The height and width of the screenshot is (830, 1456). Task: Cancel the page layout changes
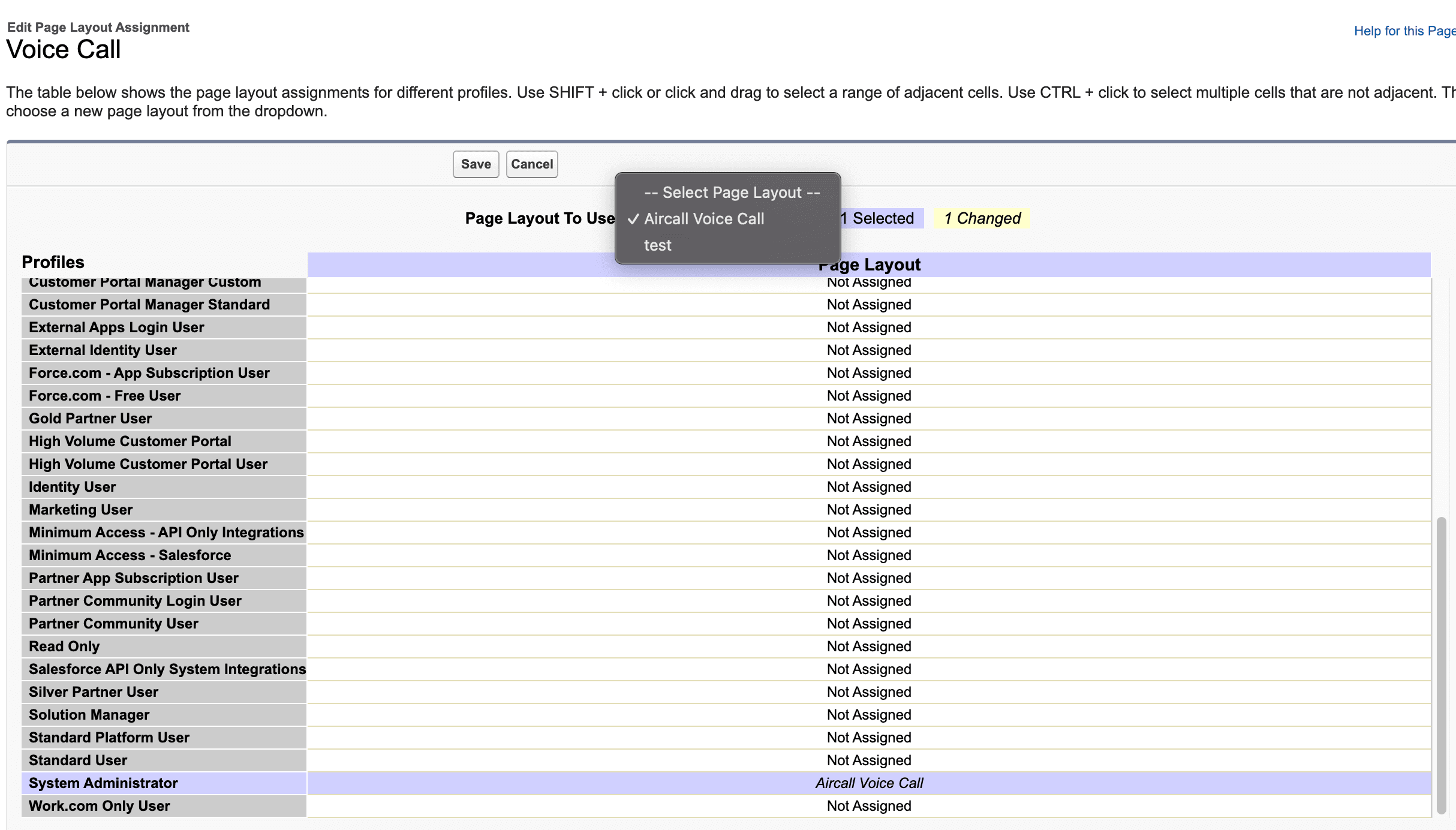(531, 164)
